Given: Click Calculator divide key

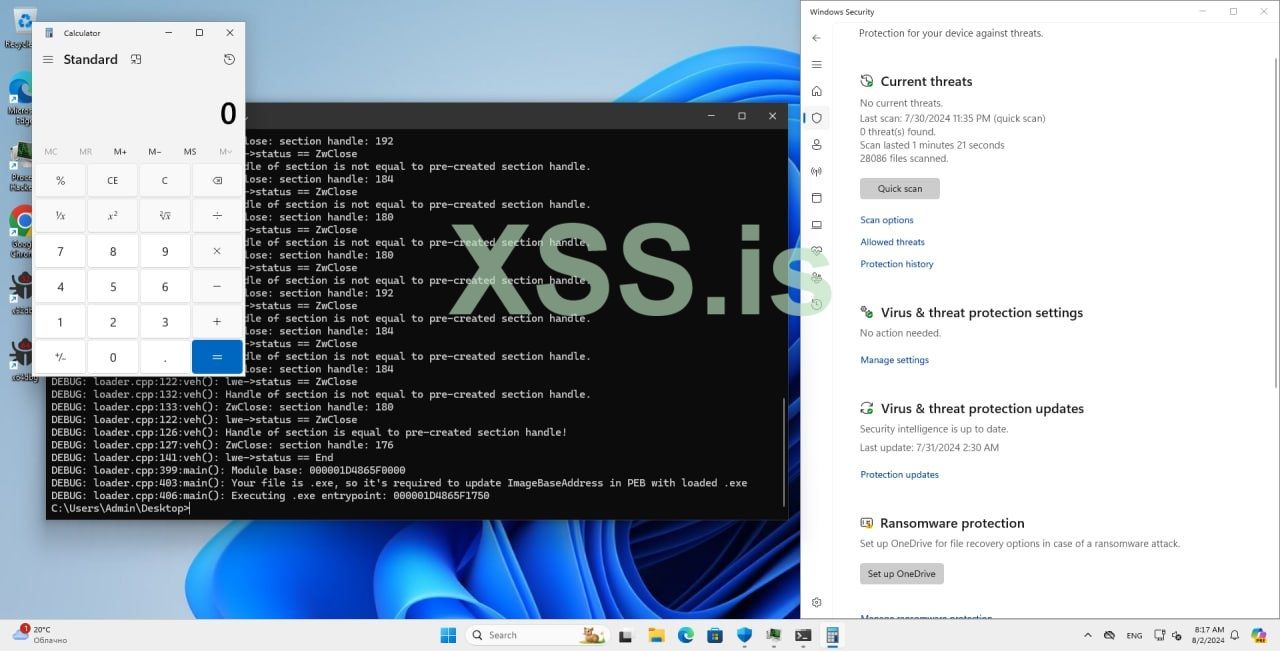Looking at the screenshot, I should click(x=217, y=216).
